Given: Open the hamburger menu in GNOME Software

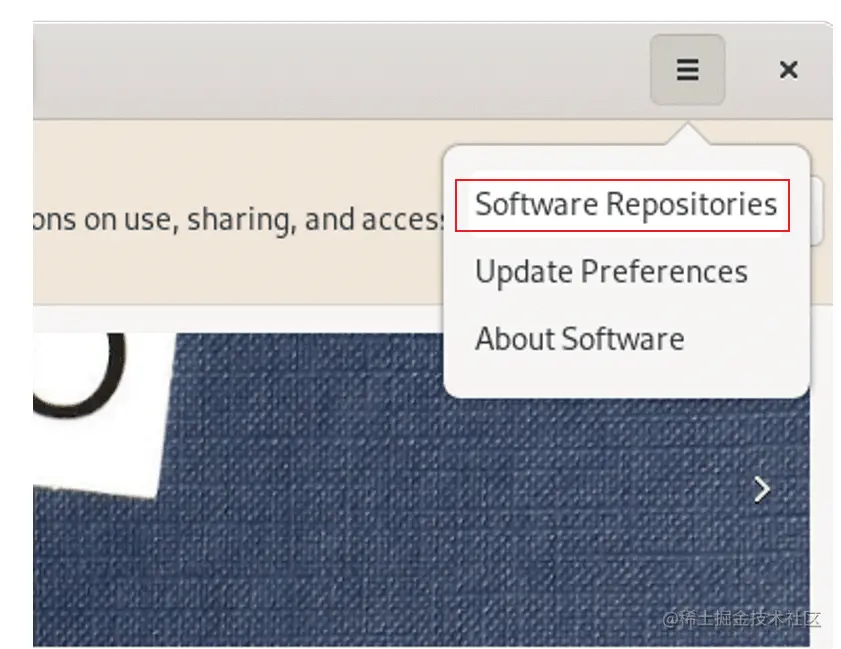Looking at the screenshot, I should tap(687, 70).
